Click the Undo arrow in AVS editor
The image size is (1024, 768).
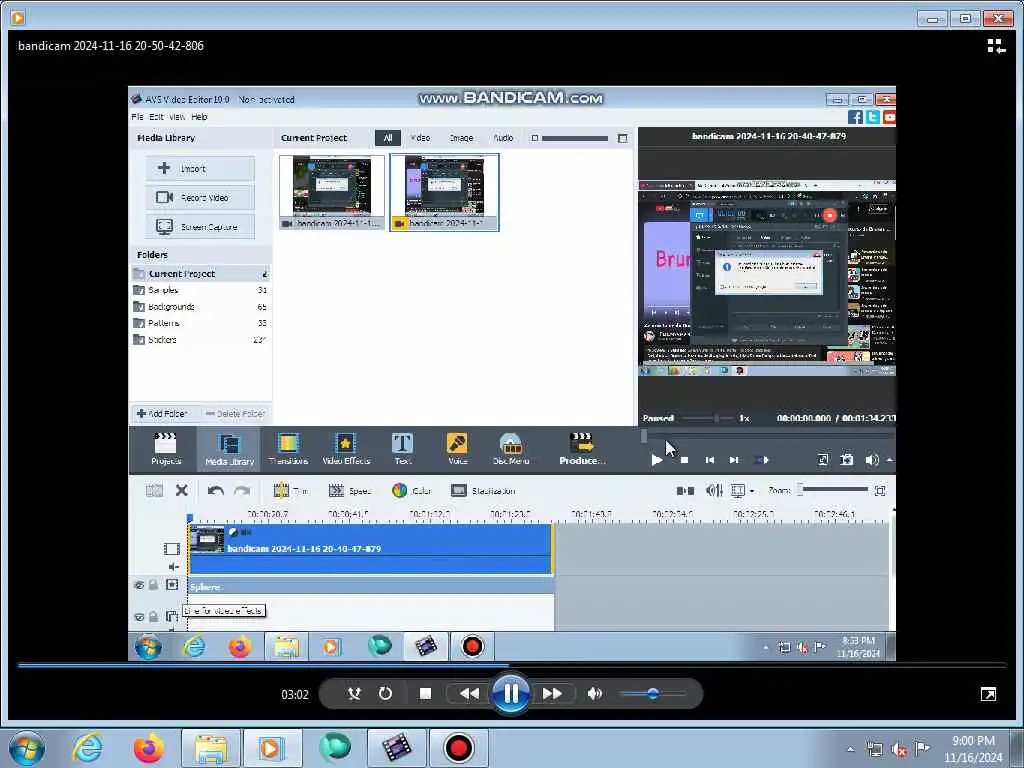point(216,490)
